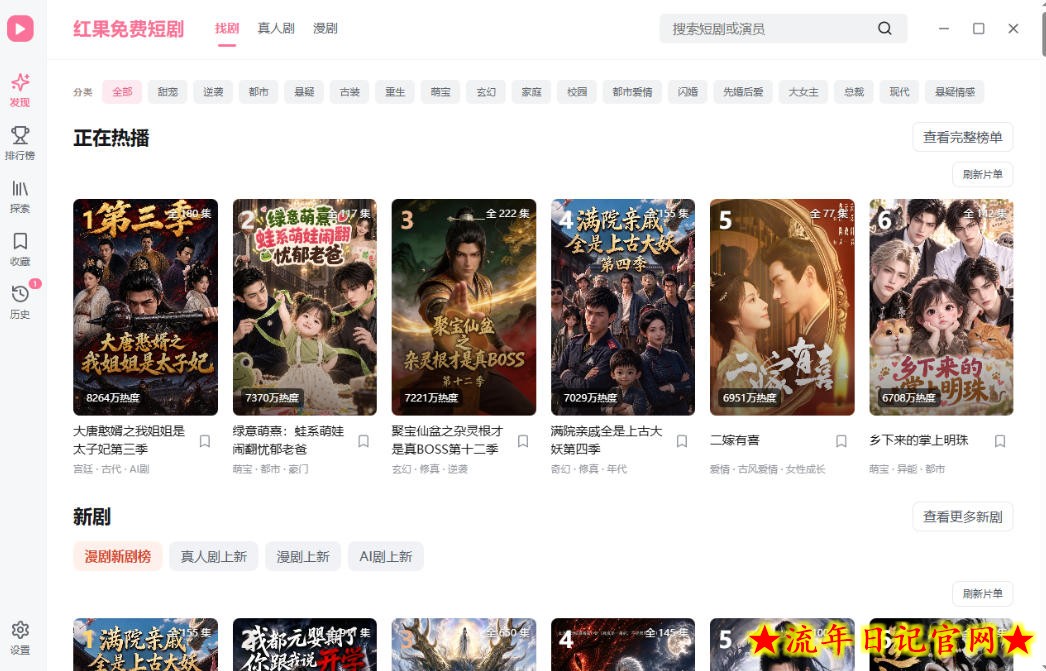Click the title text 二嫁有喜
This screenshot has height=671, width=1046.
[734, 440]
